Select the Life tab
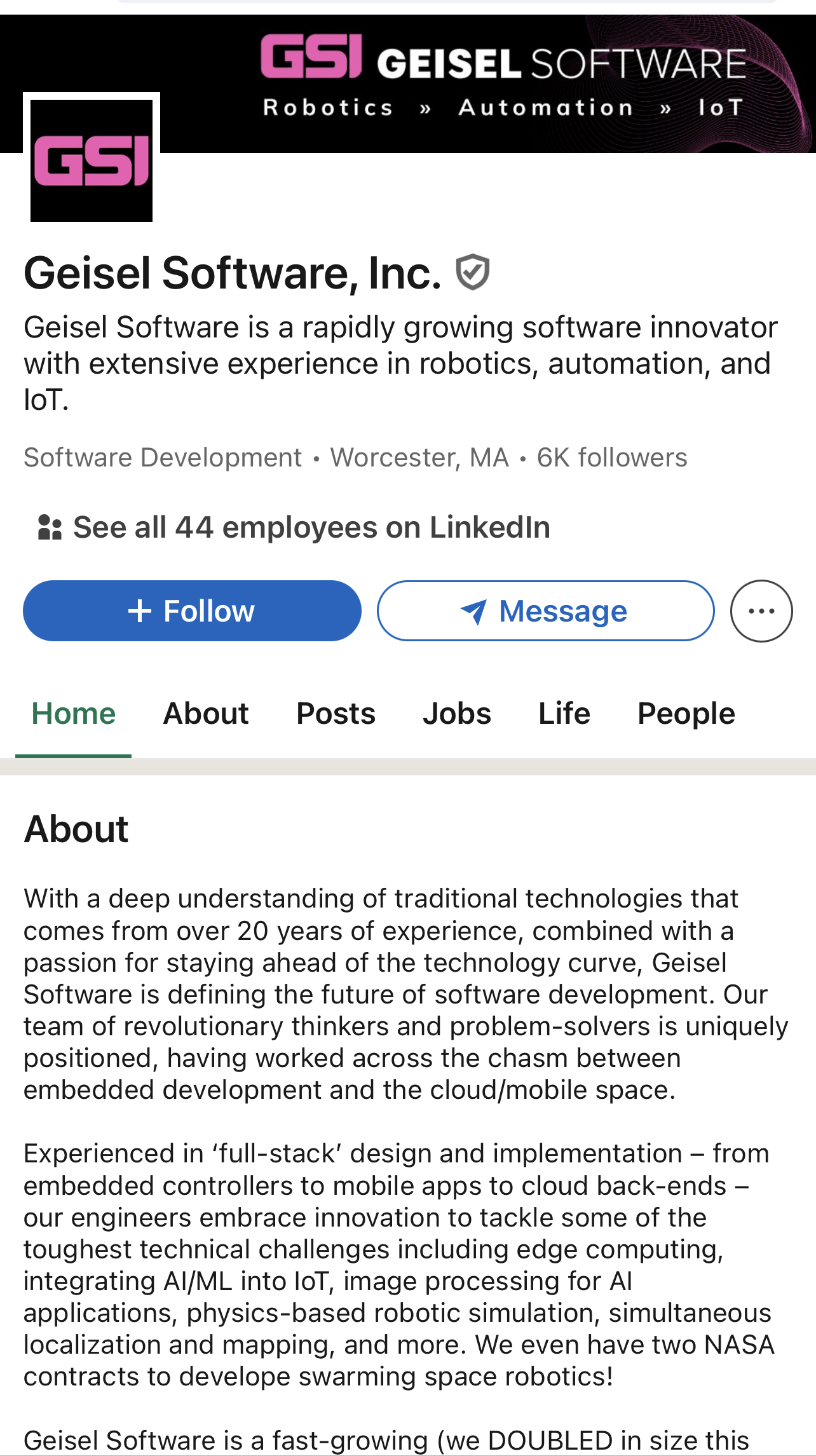Viewport: 816px width, 1456px height. [x=564, y=714]
